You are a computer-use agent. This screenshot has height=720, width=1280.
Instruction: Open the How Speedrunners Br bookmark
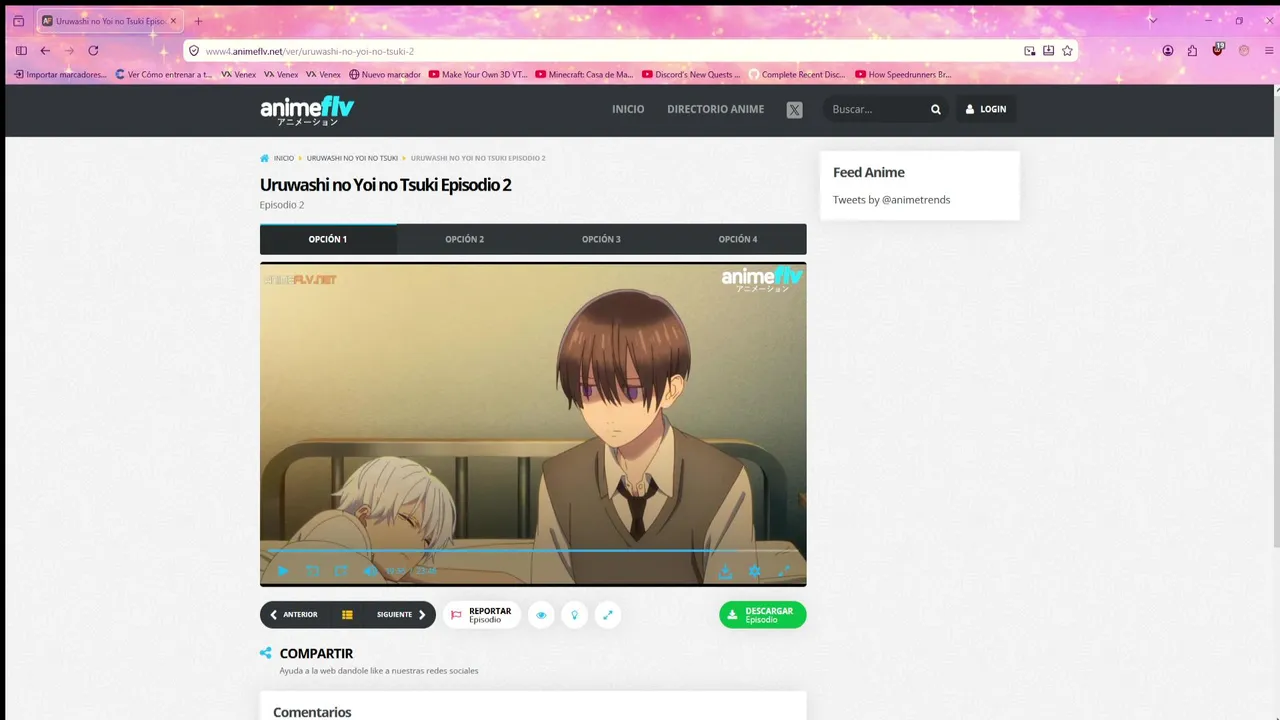coord(904,75)
